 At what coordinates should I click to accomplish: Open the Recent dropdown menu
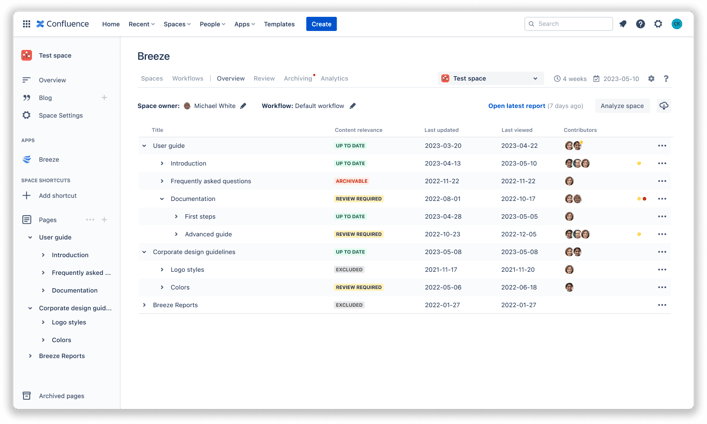pos(141,24)
